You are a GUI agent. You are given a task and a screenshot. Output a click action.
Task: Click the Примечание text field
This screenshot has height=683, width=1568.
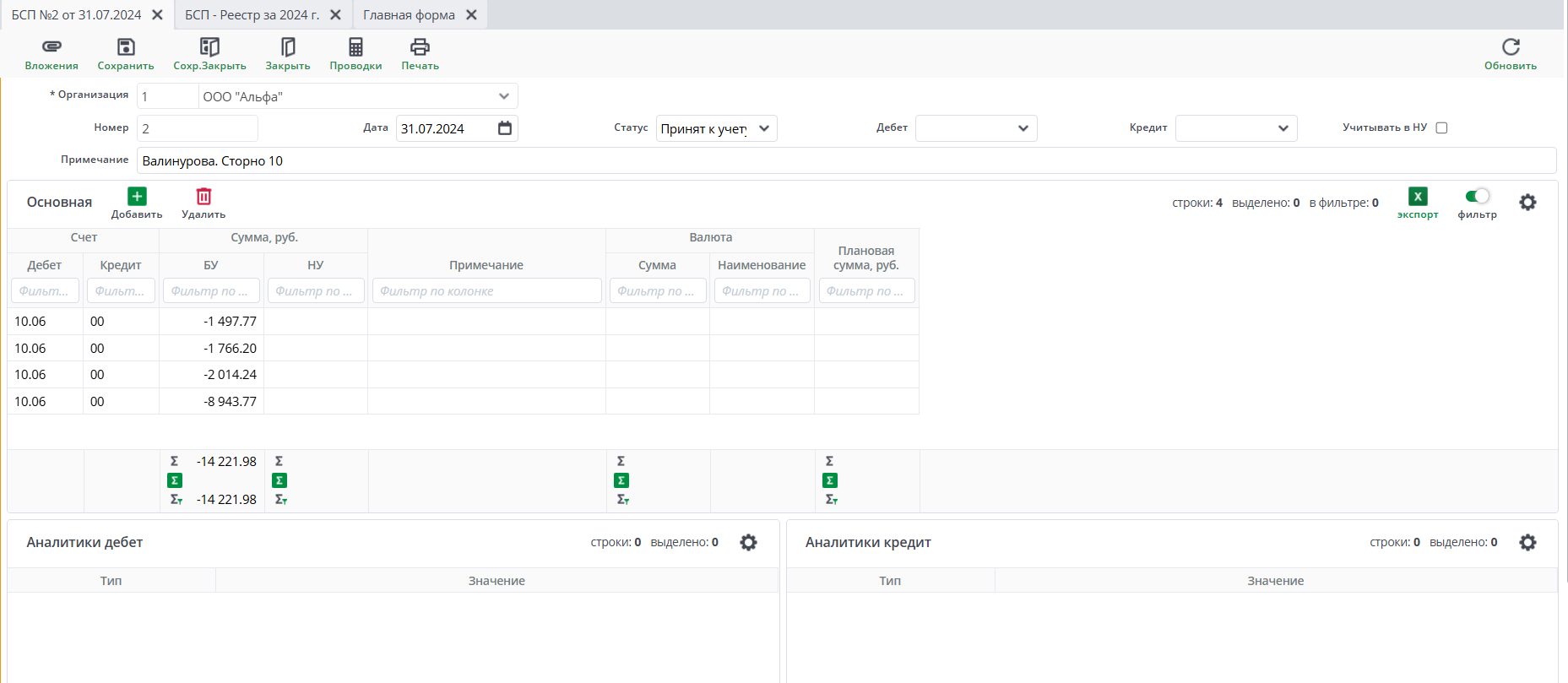pyautogui.click(x=844, y=160)
